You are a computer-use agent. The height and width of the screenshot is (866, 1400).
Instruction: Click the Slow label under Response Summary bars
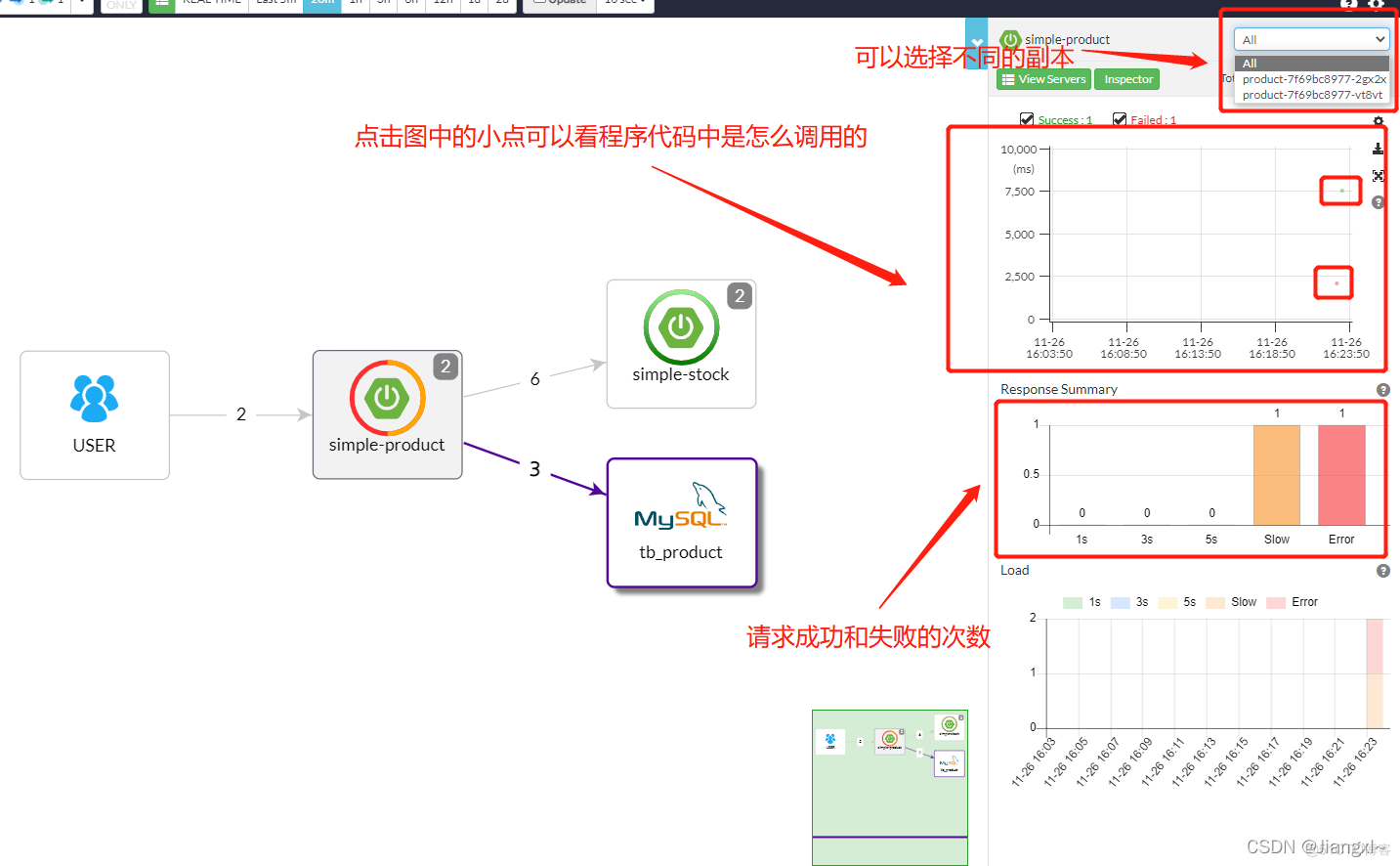(x=1277, y=540)
